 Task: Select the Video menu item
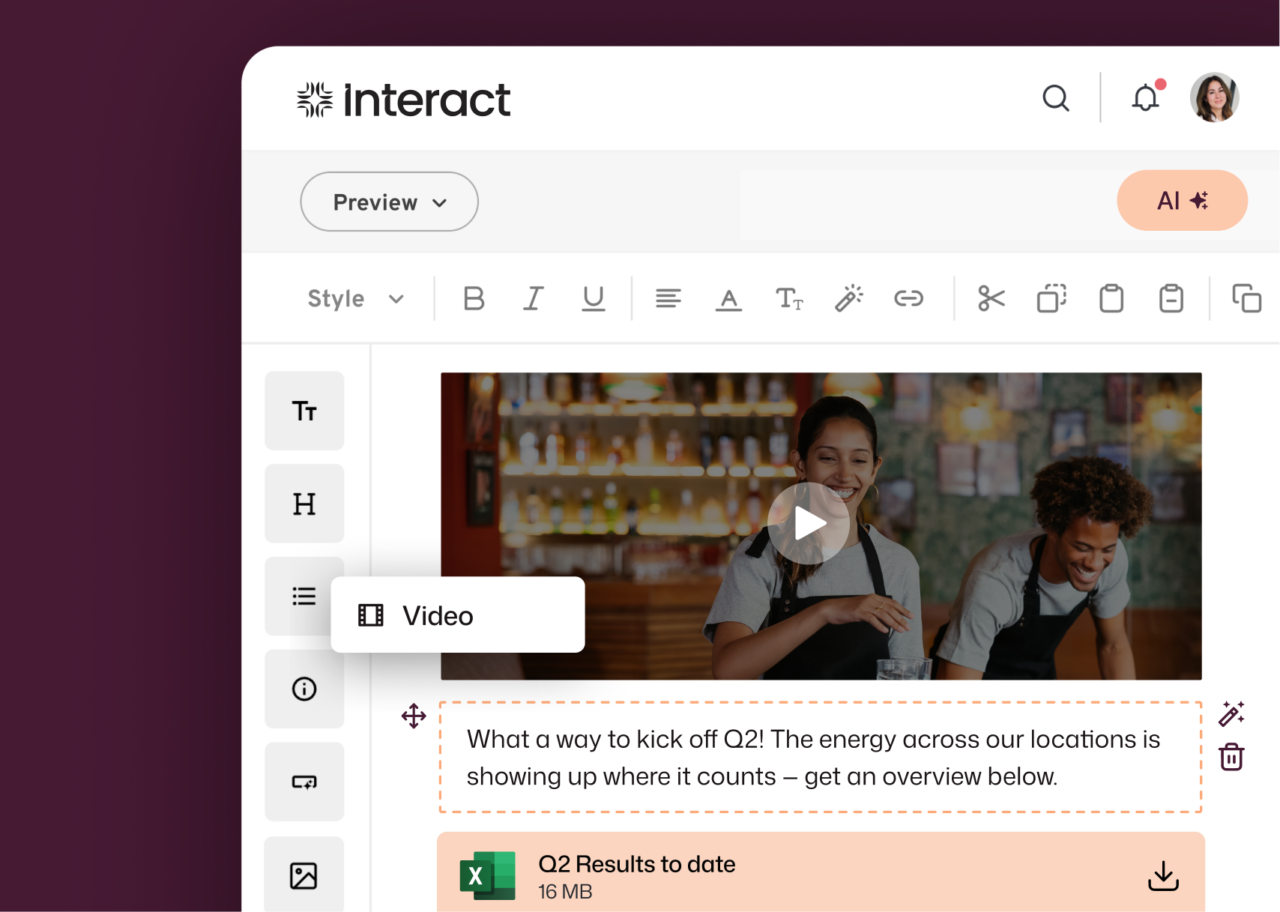coord(458,615)
